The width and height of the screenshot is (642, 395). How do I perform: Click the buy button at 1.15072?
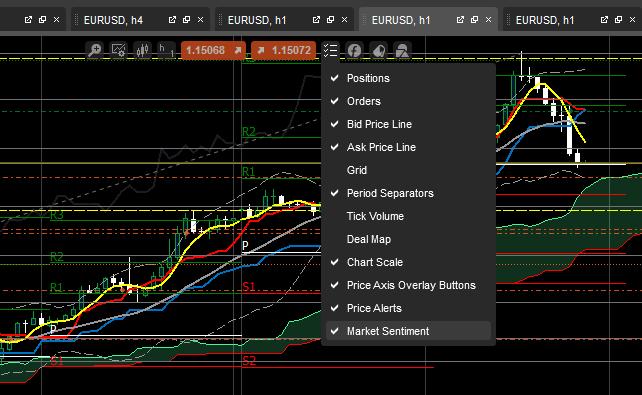click(x=283, y=50)
